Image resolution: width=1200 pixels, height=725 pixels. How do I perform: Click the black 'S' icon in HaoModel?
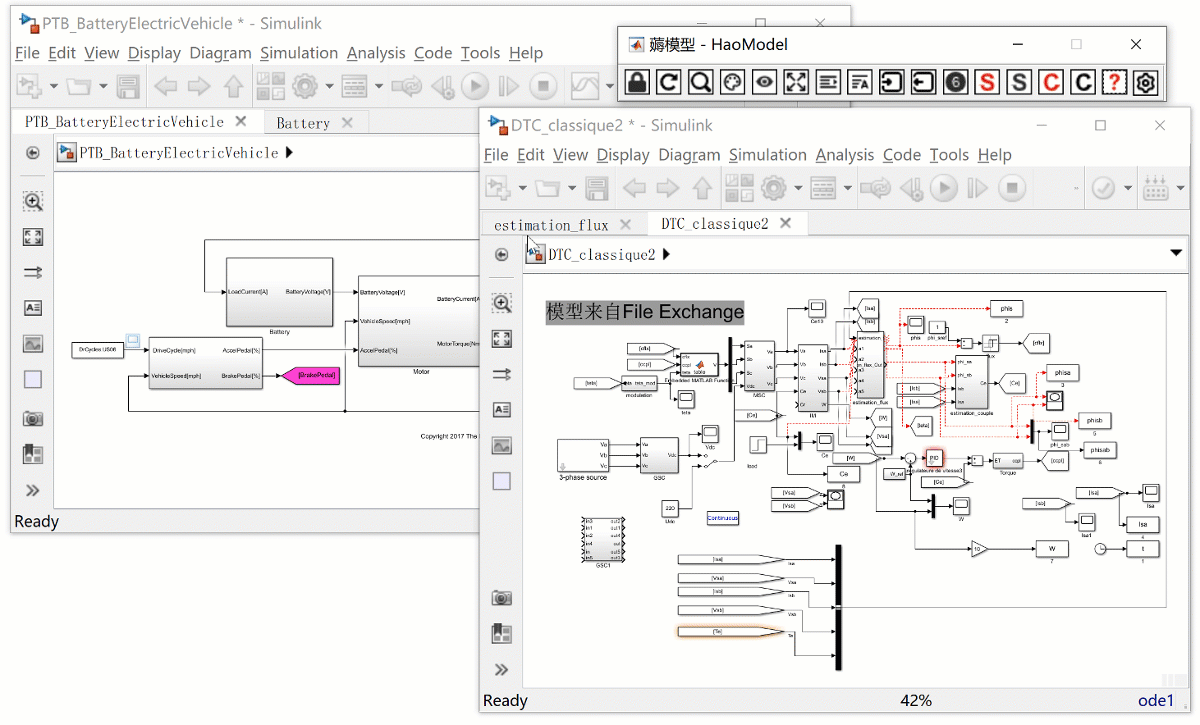[x=1019, y=82]
